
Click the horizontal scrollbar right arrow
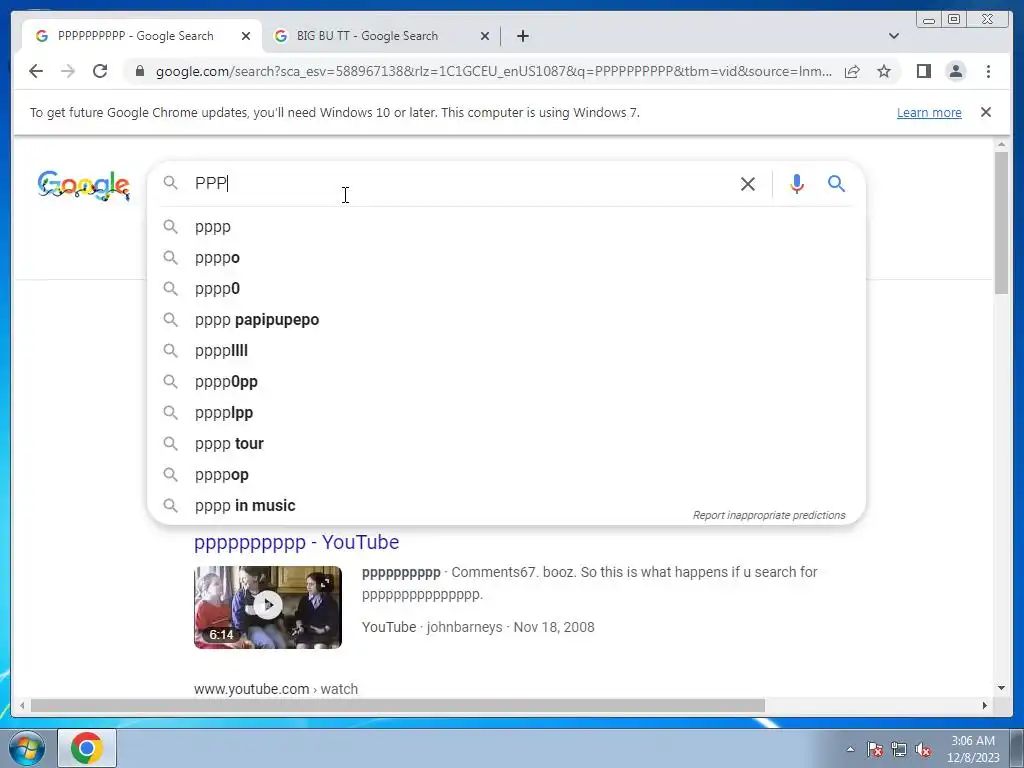coord(985,705)
